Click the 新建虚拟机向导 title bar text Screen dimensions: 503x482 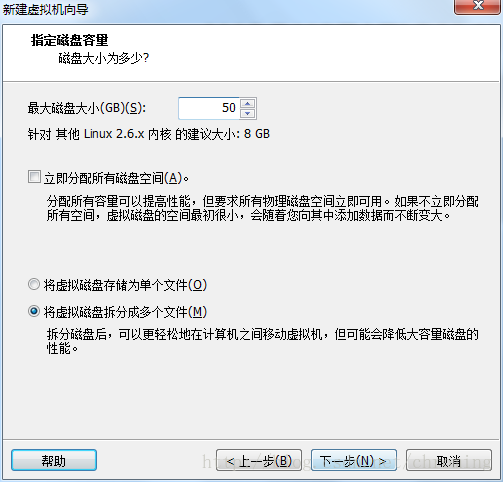pos(45,9)
